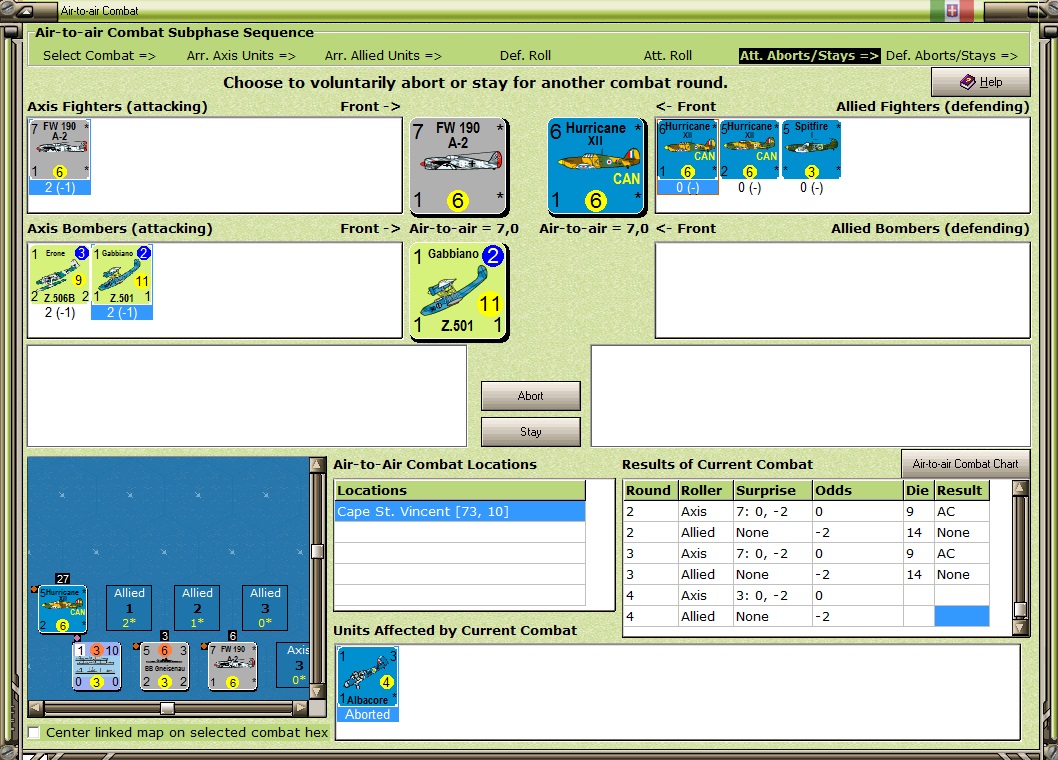Screen dimensions: 1058x760
Task: Click the Odds column header
Action: [x=858, y=491]
